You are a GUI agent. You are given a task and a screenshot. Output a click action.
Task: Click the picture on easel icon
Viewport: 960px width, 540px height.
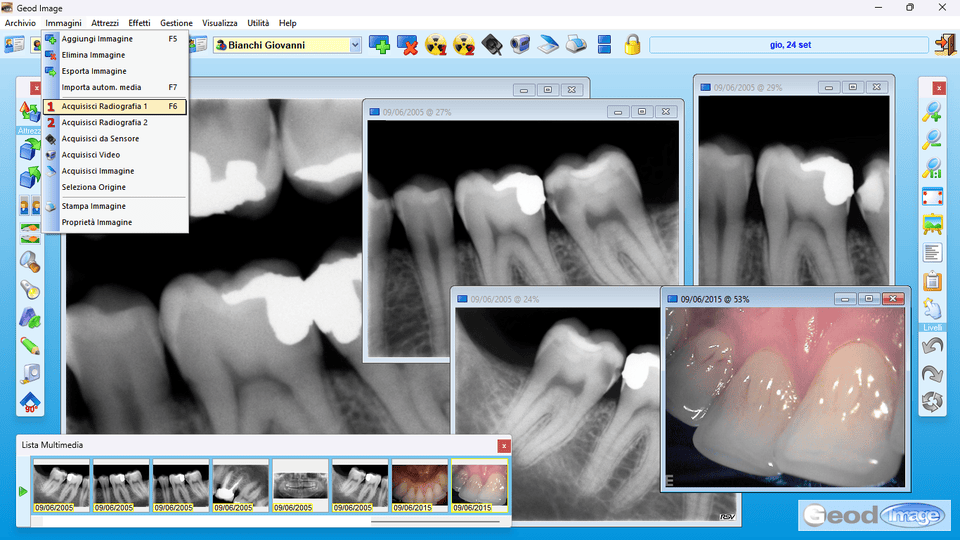click(932, 225)
